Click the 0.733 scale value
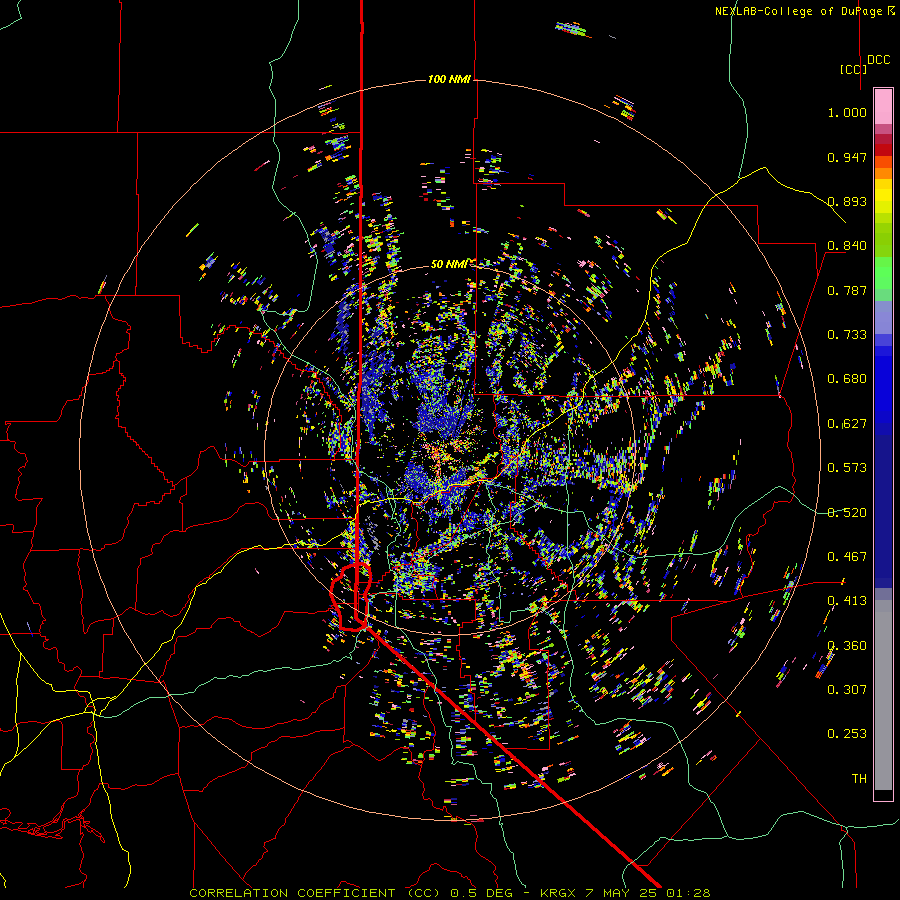 tap(847, 335)
